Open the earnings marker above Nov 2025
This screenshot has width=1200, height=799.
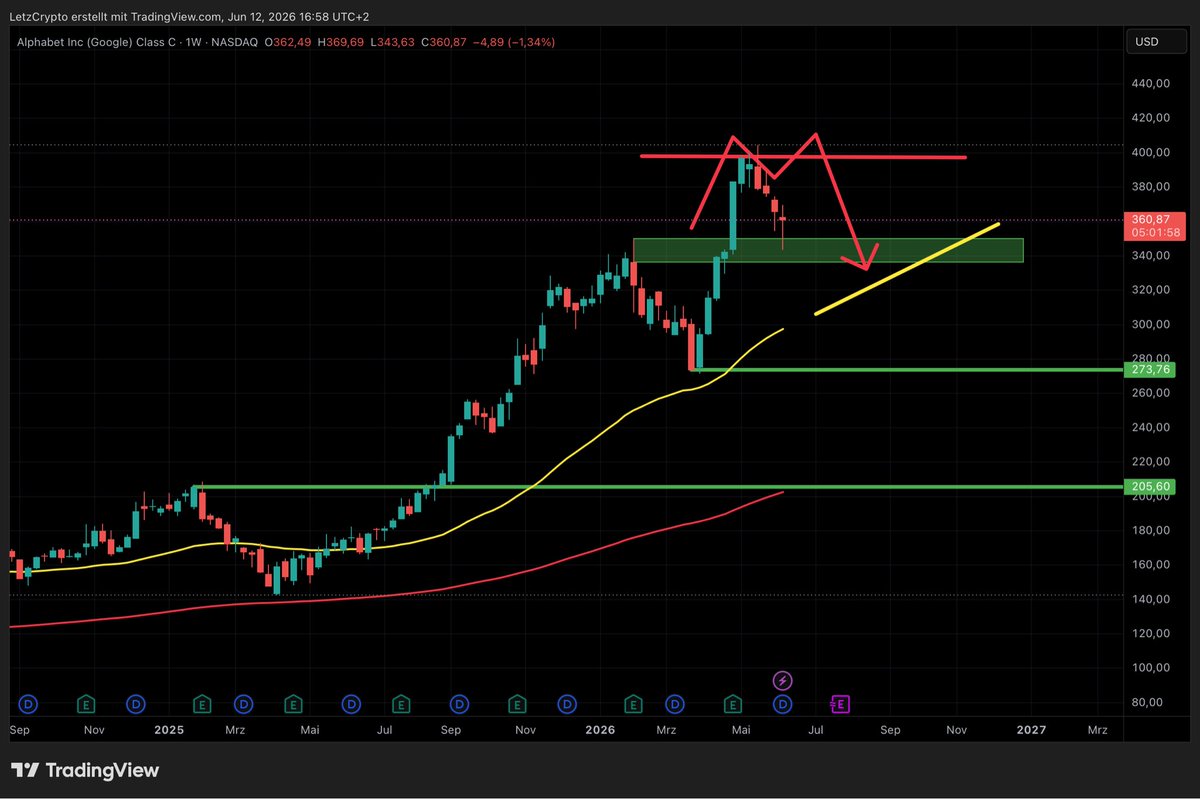(517, 704)
